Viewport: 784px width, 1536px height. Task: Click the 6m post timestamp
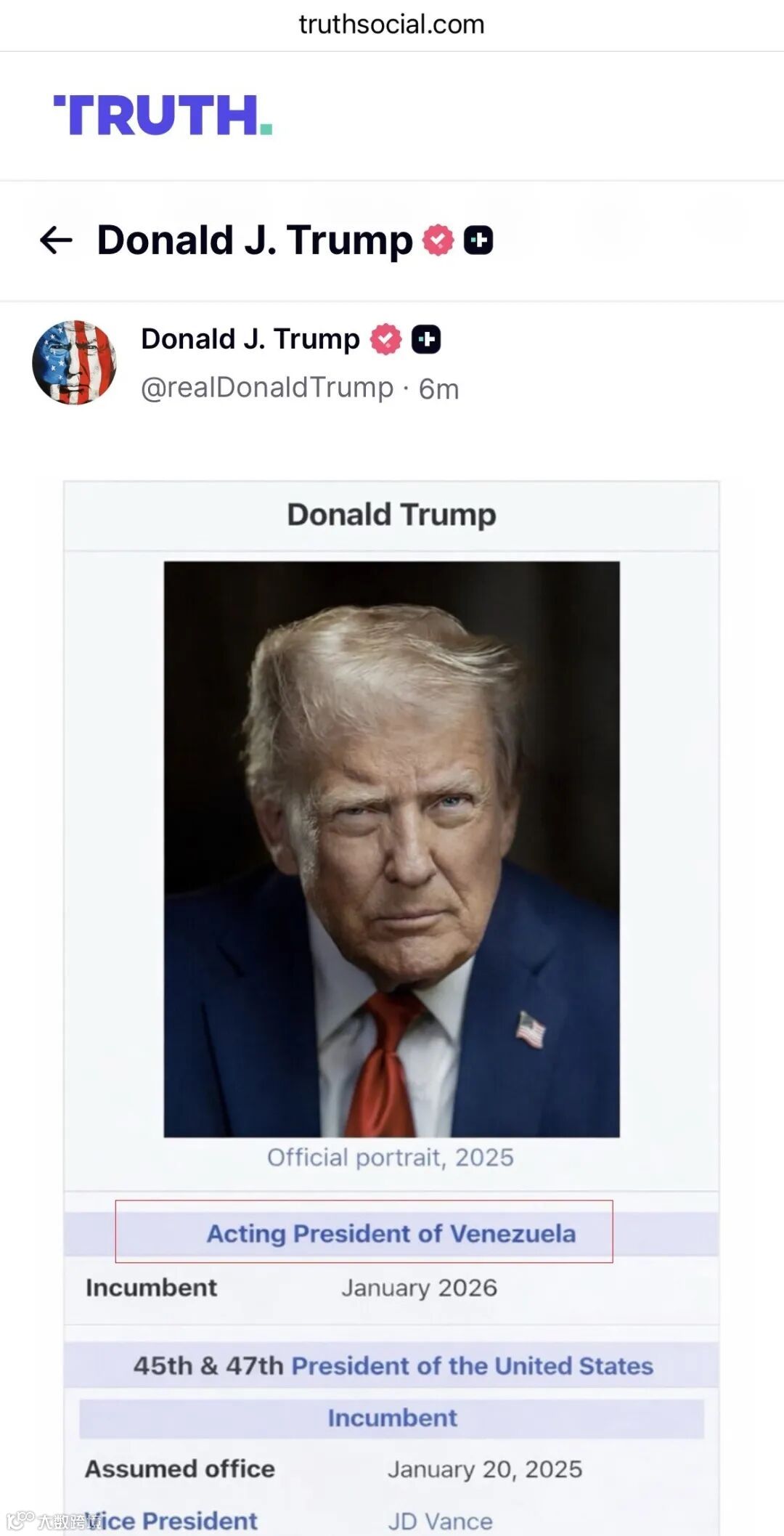click(x=438, y=389)
